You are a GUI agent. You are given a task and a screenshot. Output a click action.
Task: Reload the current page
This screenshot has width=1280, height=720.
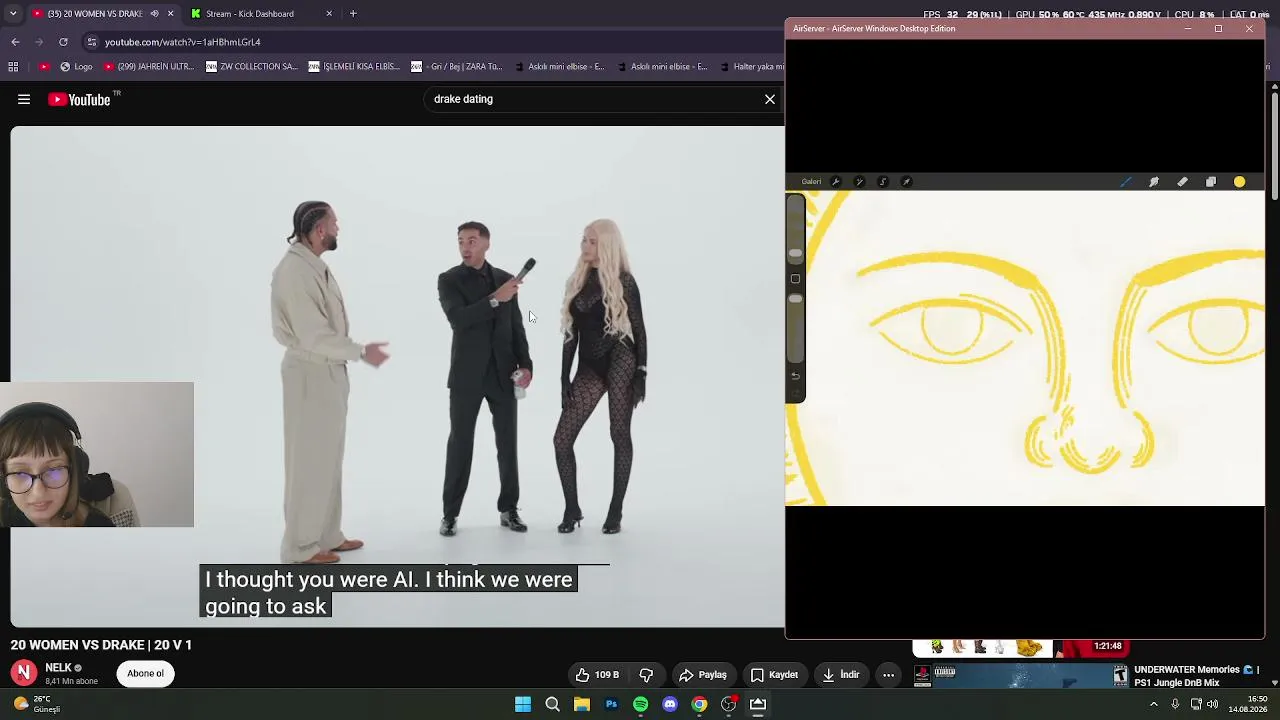(63, 42)
